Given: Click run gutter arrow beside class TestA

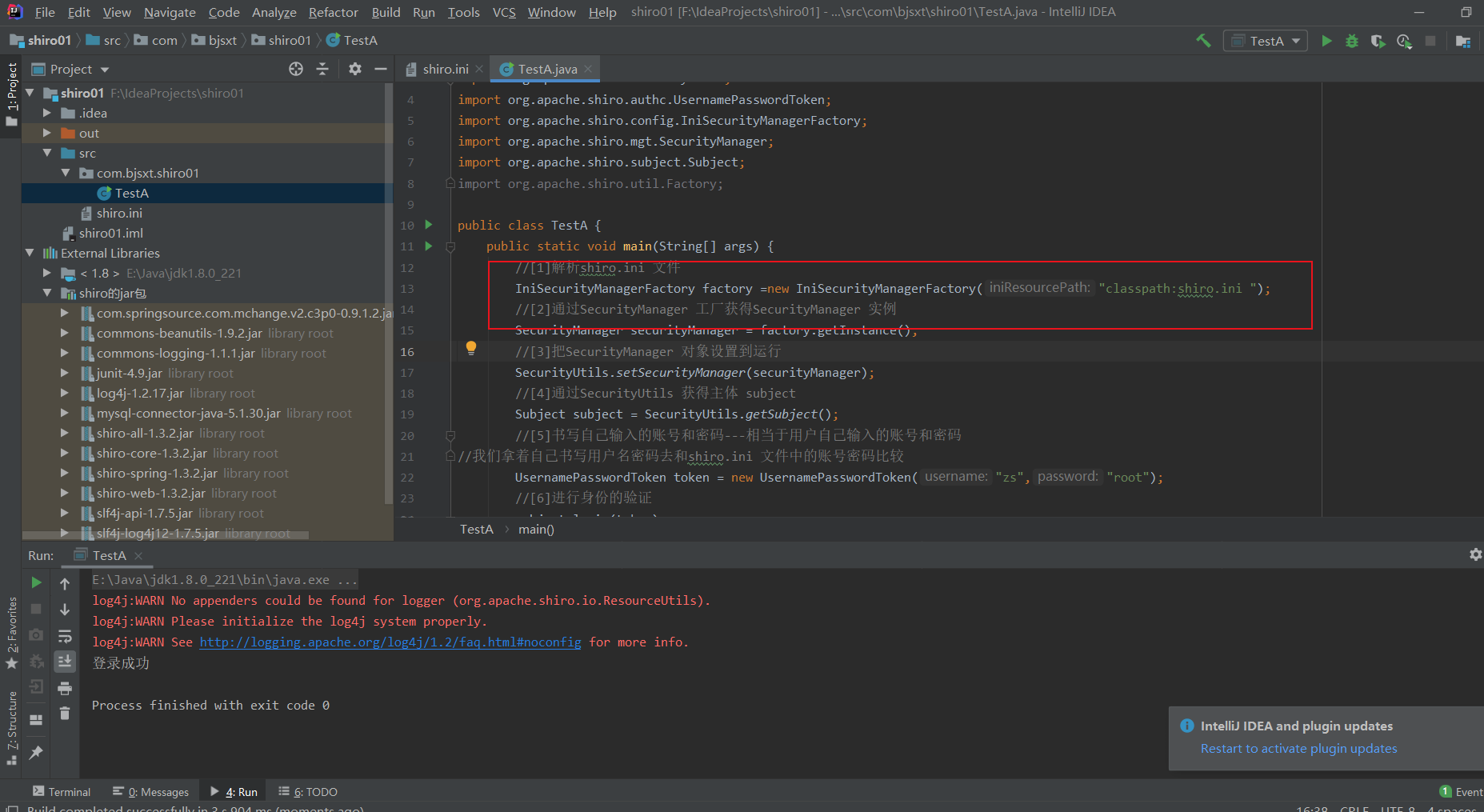Looking at the screenshot, I should pos(429,225).
